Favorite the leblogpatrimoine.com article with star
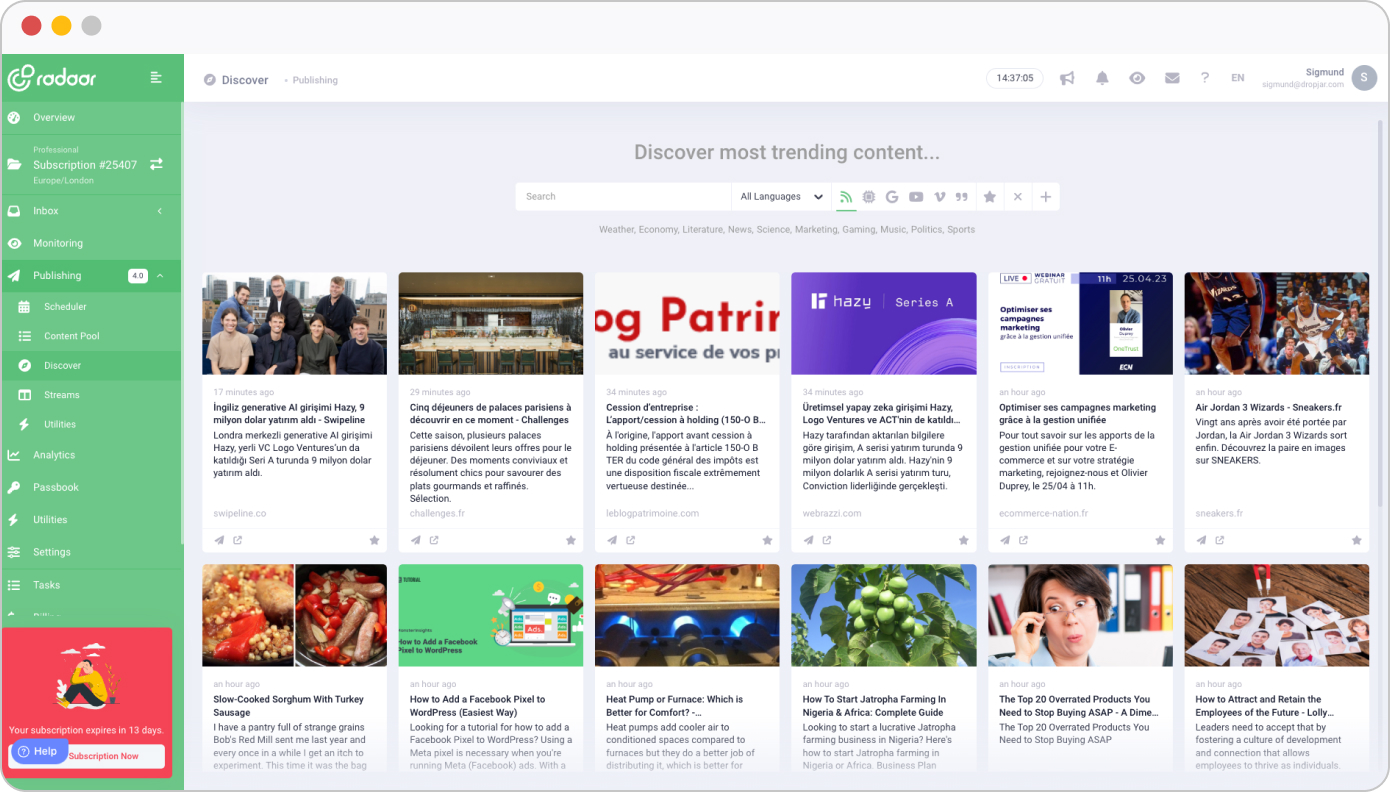This screenshot has width=1390, height=792. [x=767, y=540]
